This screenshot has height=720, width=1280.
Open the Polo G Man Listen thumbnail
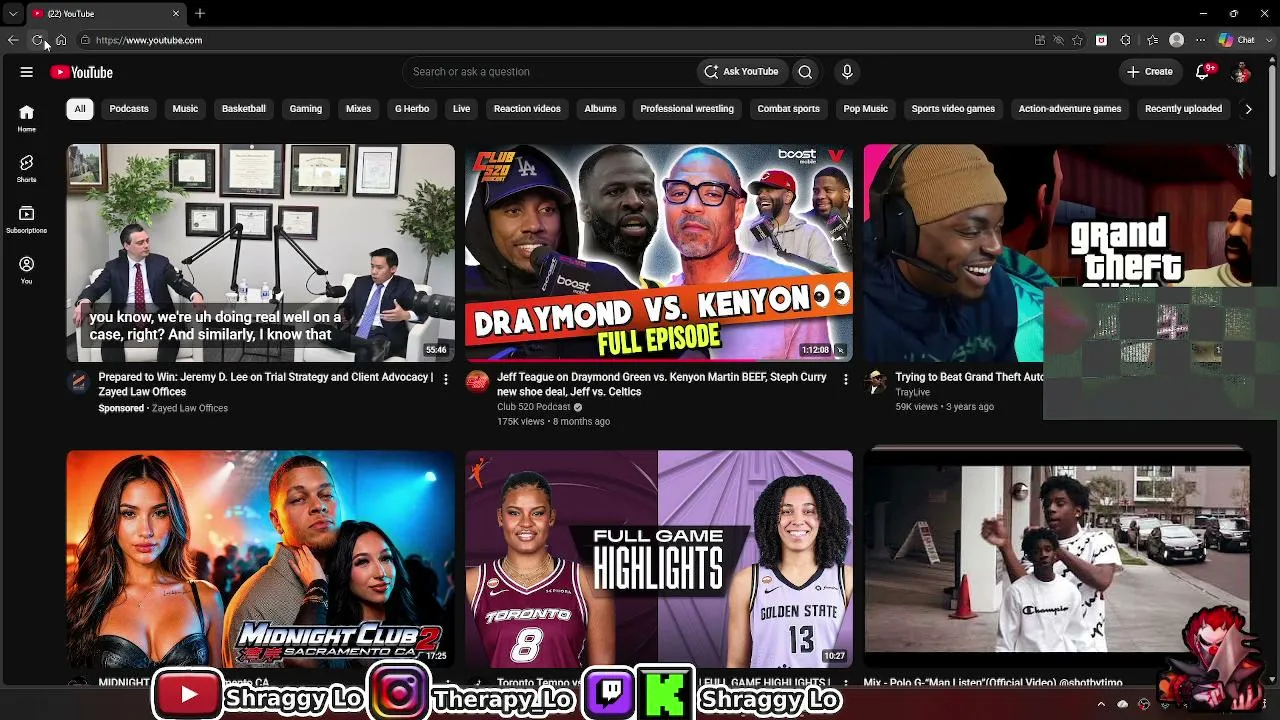click(1057, 559)
